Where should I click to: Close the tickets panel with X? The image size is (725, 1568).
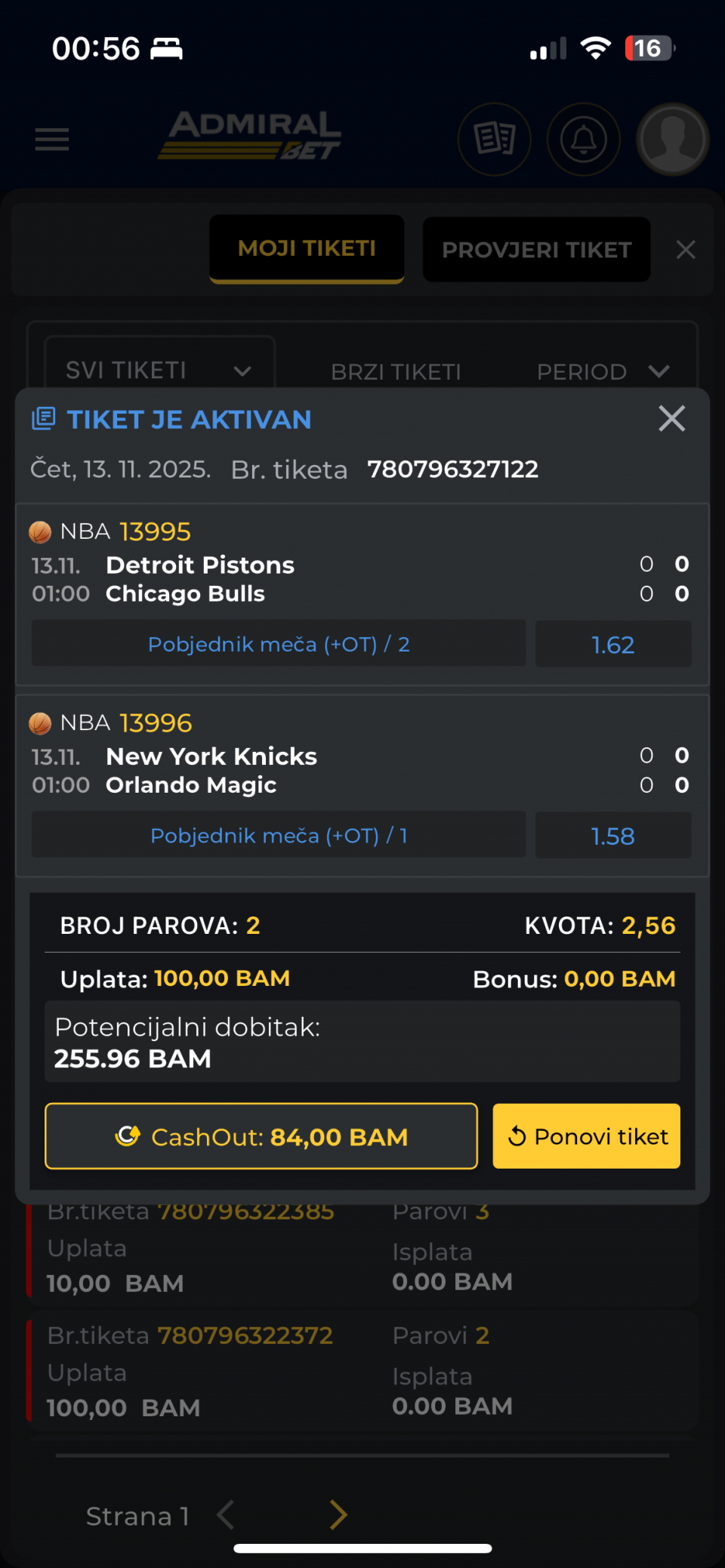[x=686, y=250]
